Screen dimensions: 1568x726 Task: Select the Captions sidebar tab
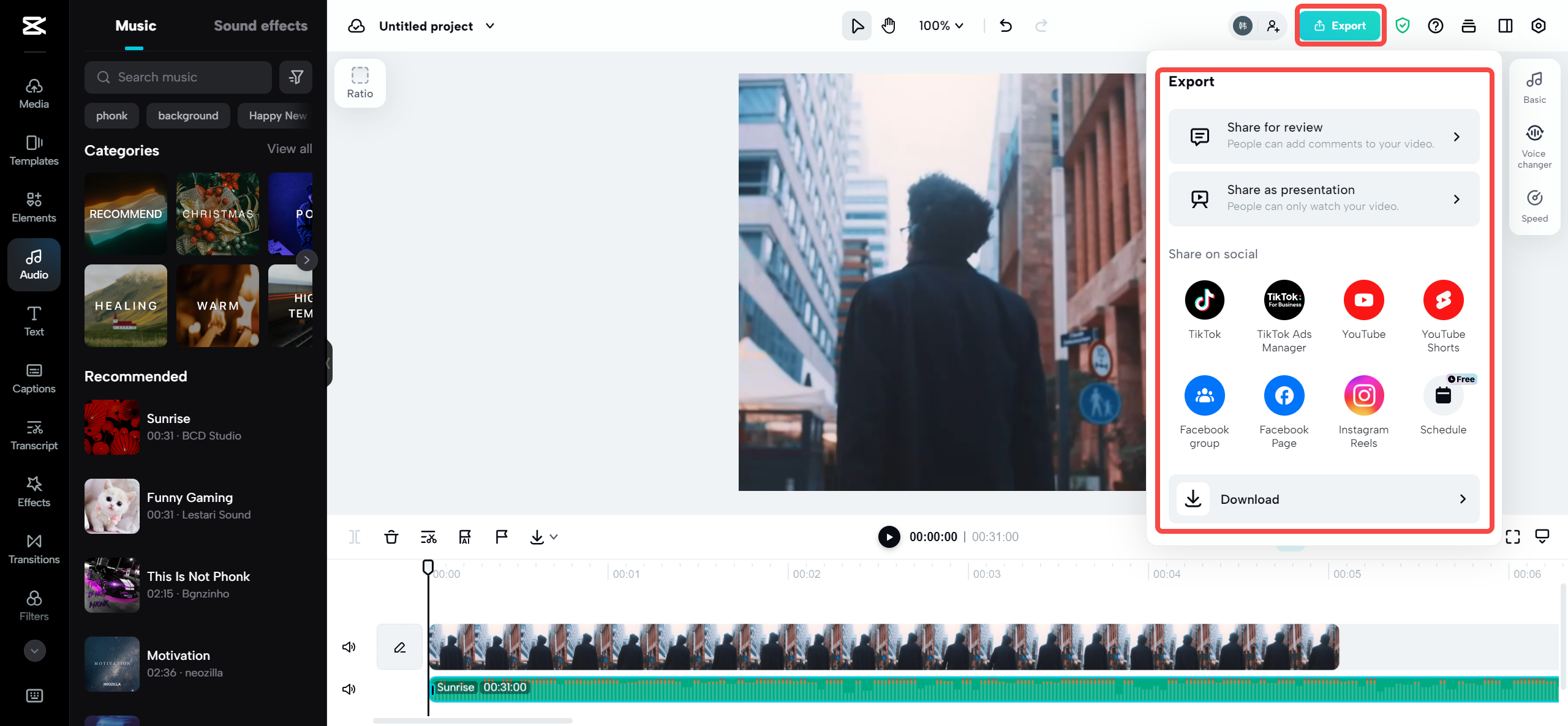pos(34,378)
